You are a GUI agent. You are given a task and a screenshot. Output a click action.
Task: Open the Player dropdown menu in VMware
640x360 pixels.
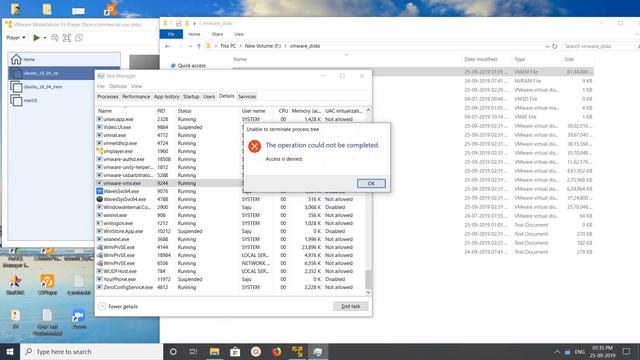pyautogui.click(x=16, y=38)
